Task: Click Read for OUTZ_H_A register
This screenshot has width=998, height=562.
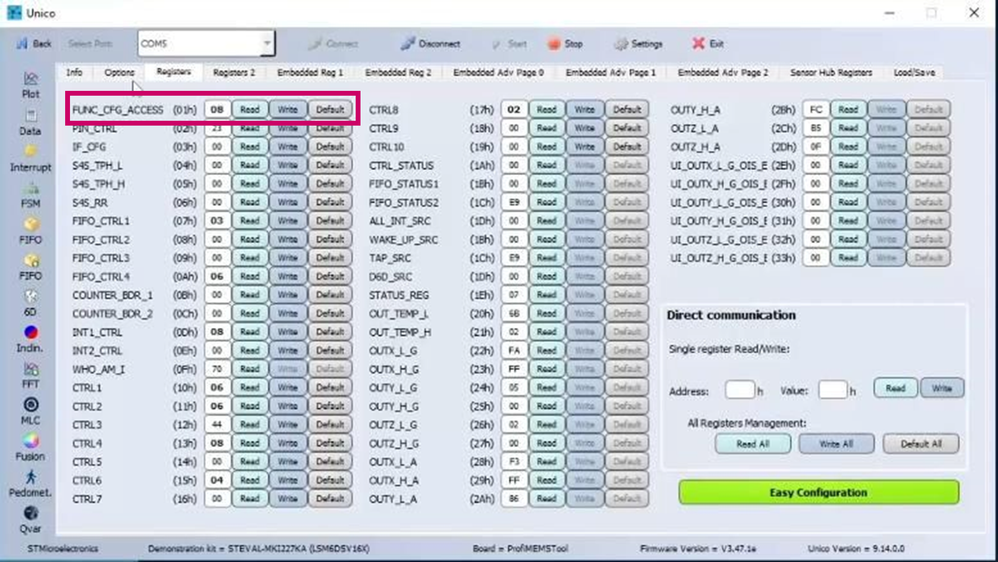Action: [x=848, y=146]
